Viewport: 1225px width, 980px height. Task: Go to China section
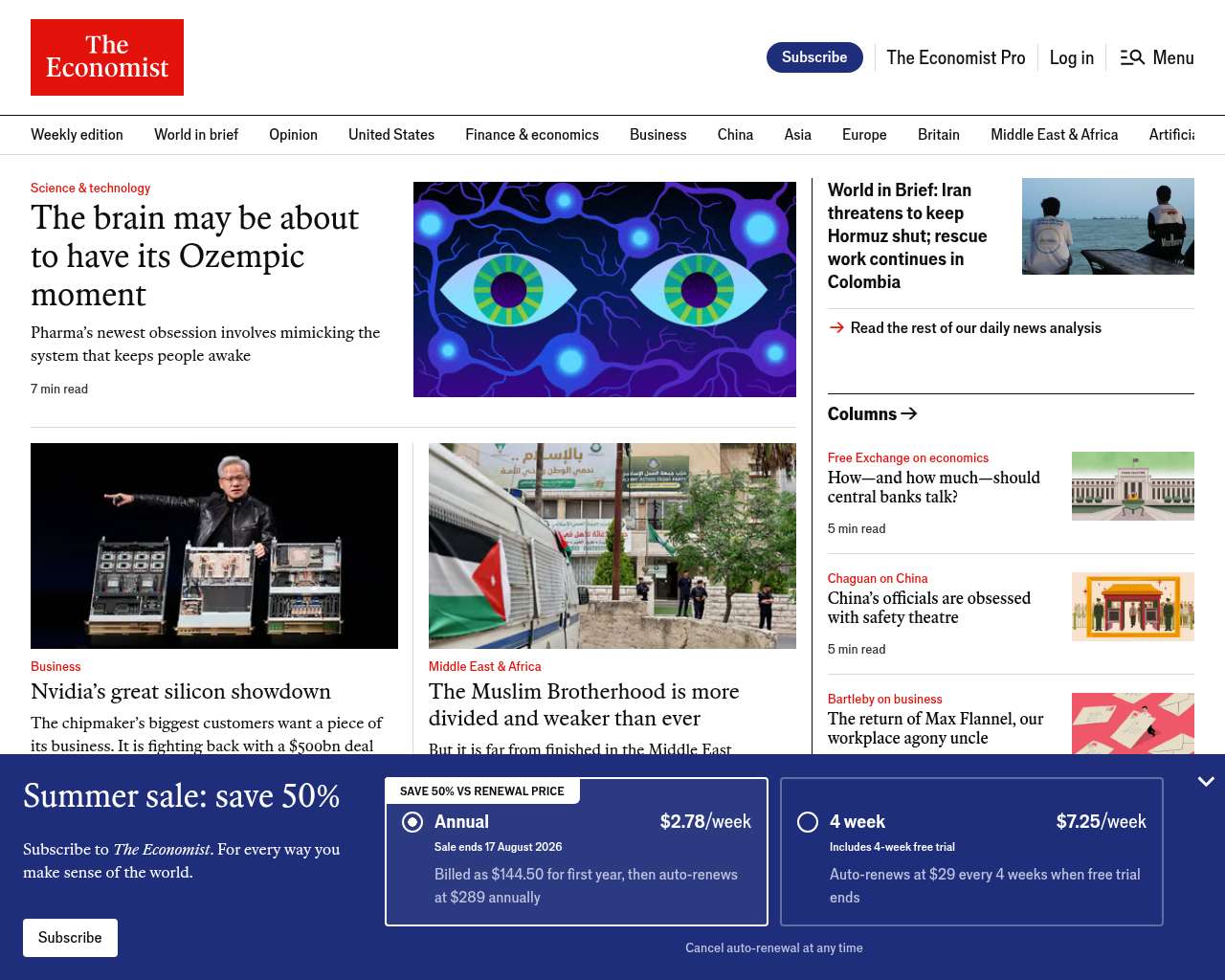tap(735, 135)
